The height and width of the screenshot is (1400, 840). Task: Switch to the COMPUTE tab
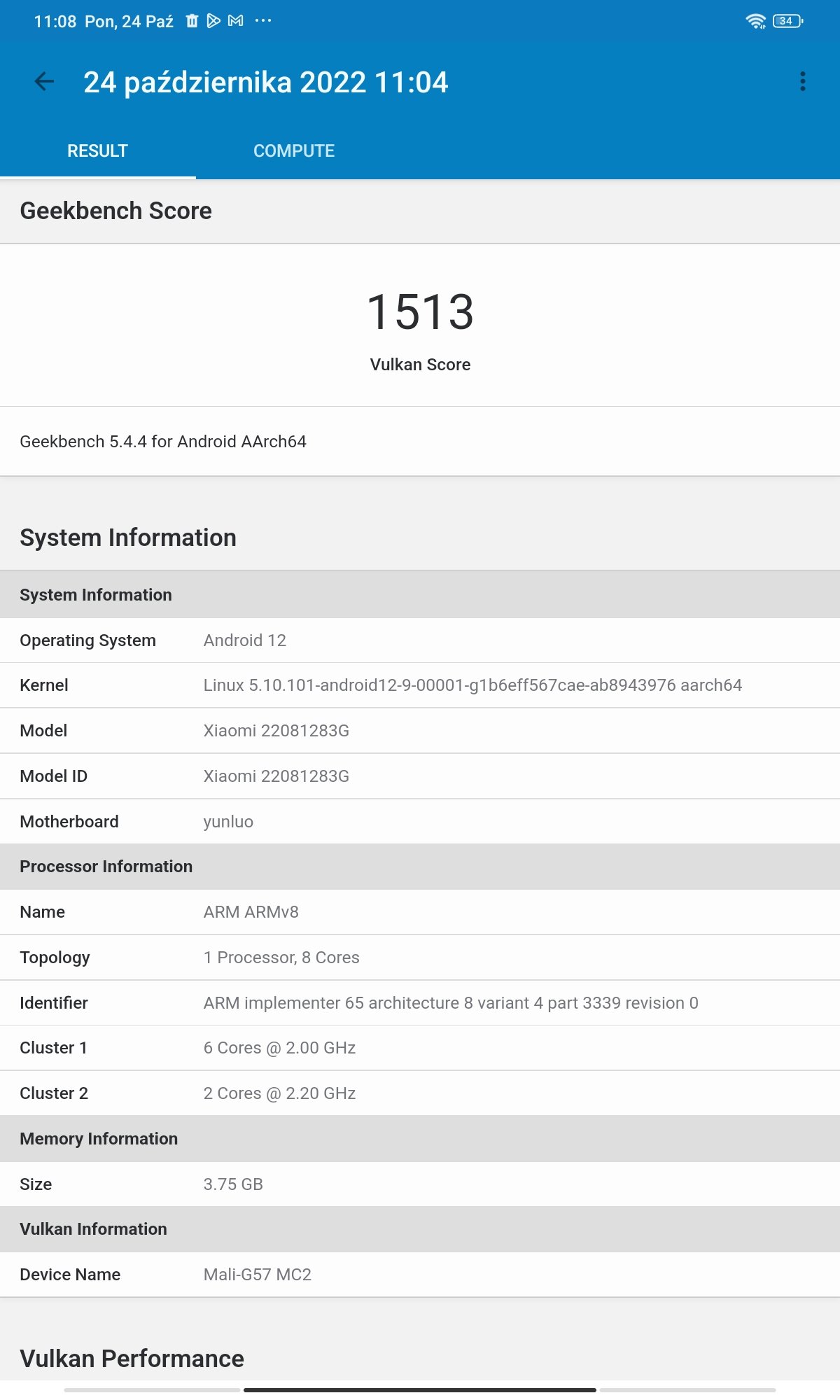pyautogui.click(x=294, y=150)
